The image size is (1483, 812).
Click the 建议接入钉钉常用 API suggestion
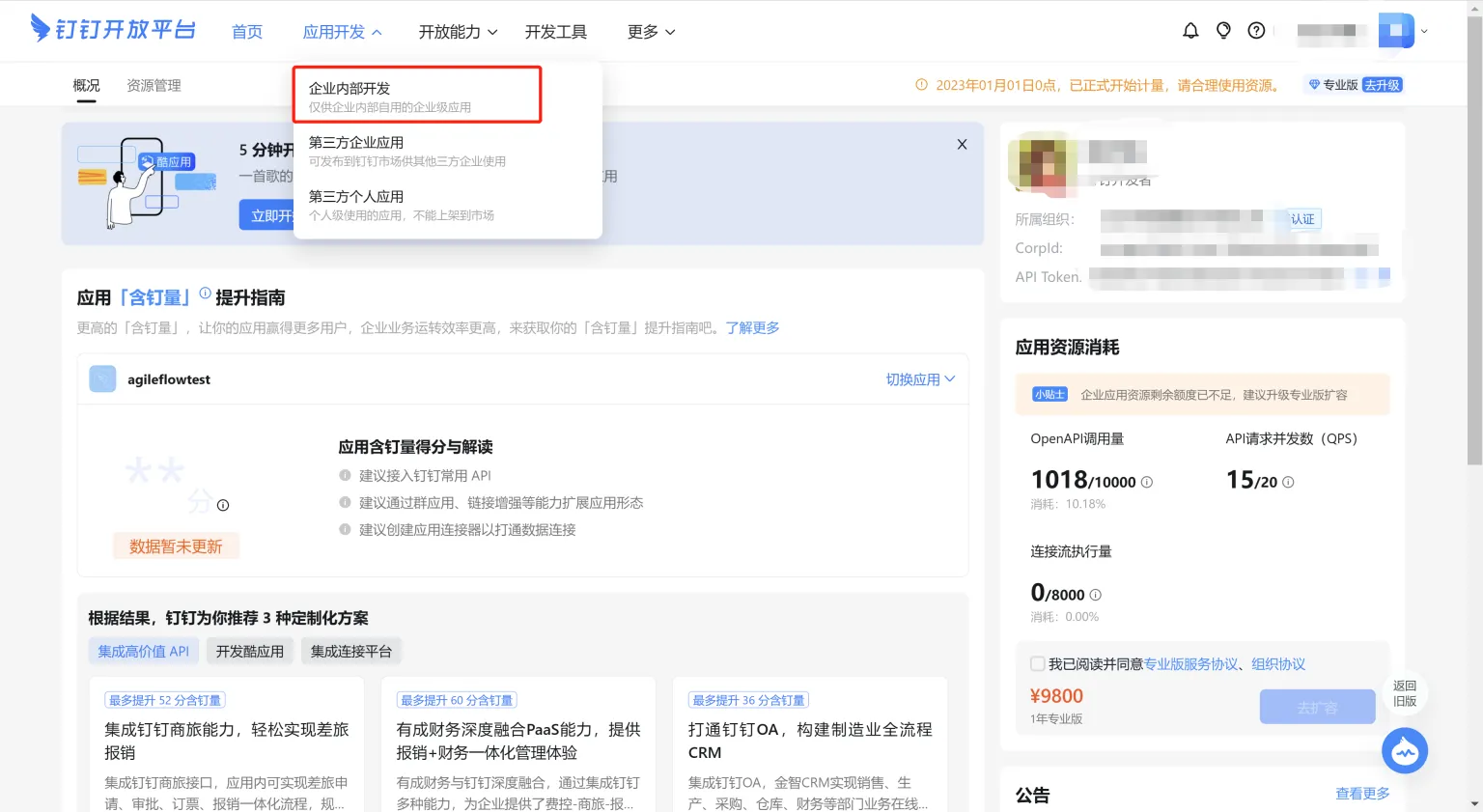point(425,476)
